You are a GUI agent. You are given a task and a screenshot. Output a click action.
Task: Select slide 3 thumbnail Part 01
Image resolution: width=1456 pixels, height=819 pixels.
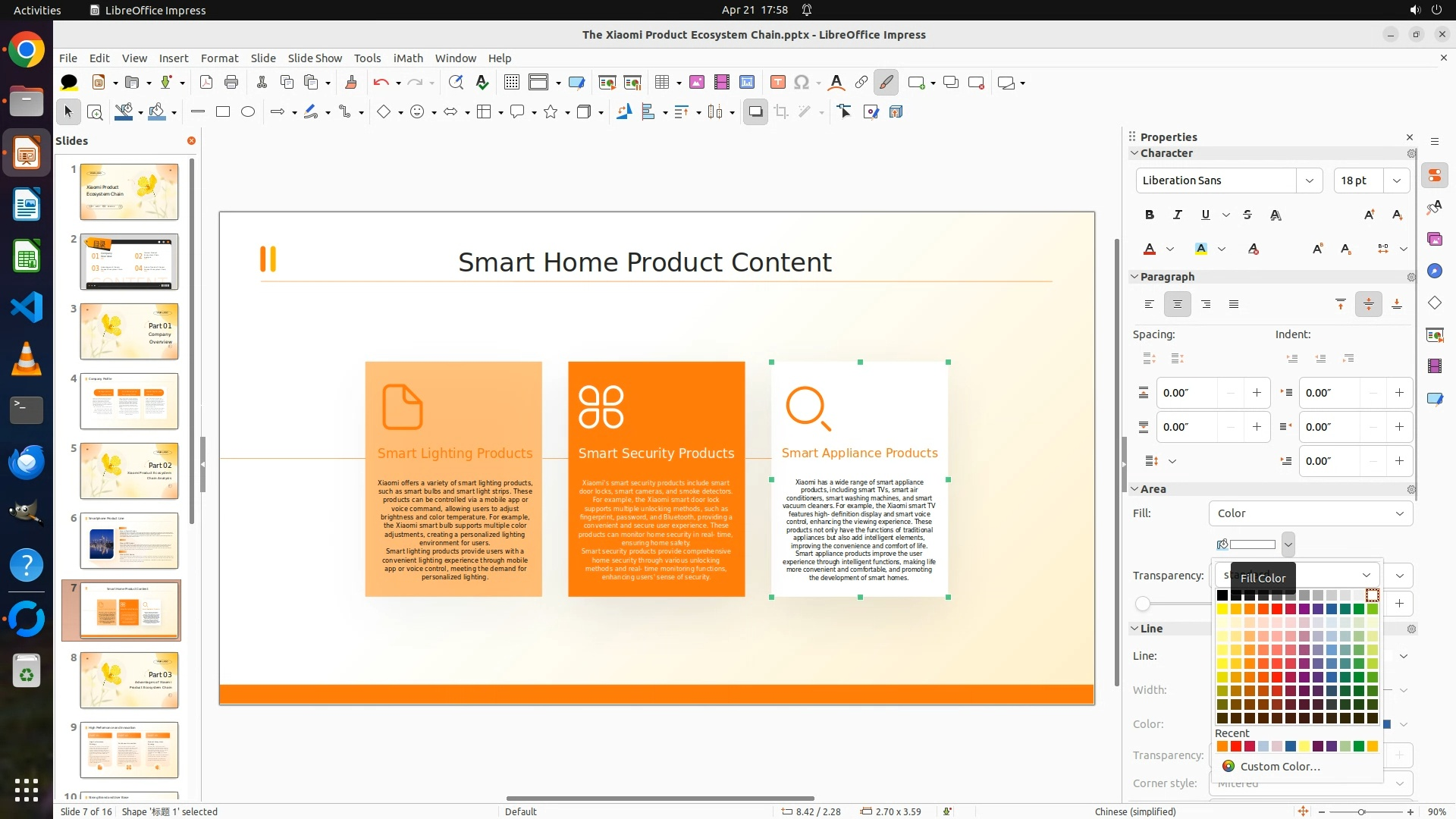(x=129, y=331)
